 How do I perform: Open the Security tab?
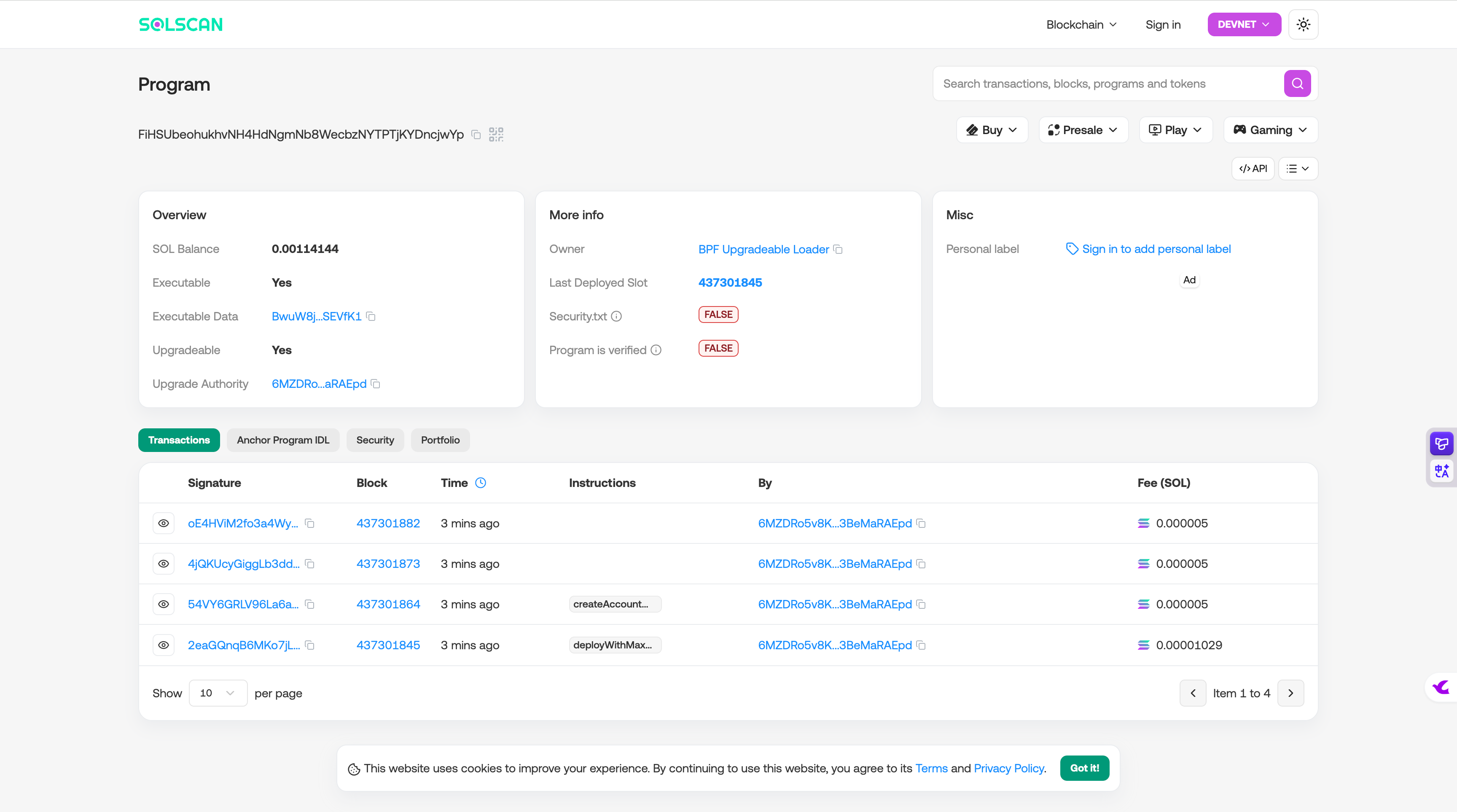click(x=374, y=440)
